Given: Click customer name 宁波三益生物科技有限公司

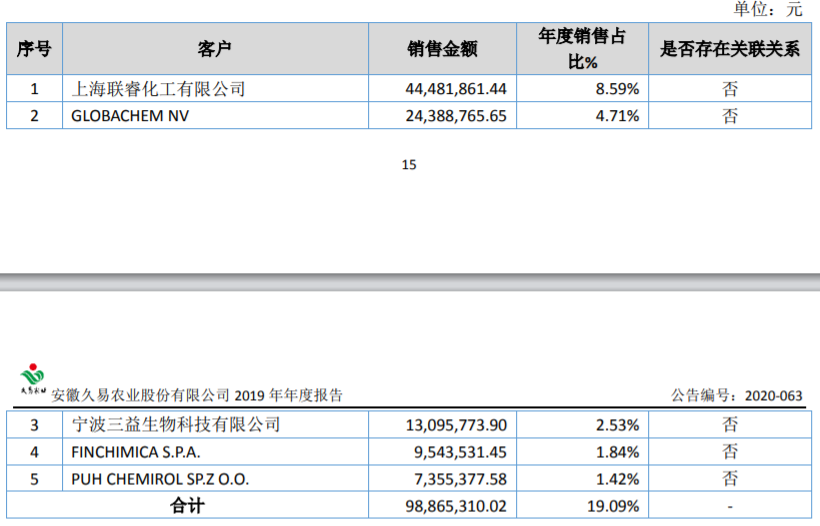Looking at the screenshot, I should coord(176,425).
